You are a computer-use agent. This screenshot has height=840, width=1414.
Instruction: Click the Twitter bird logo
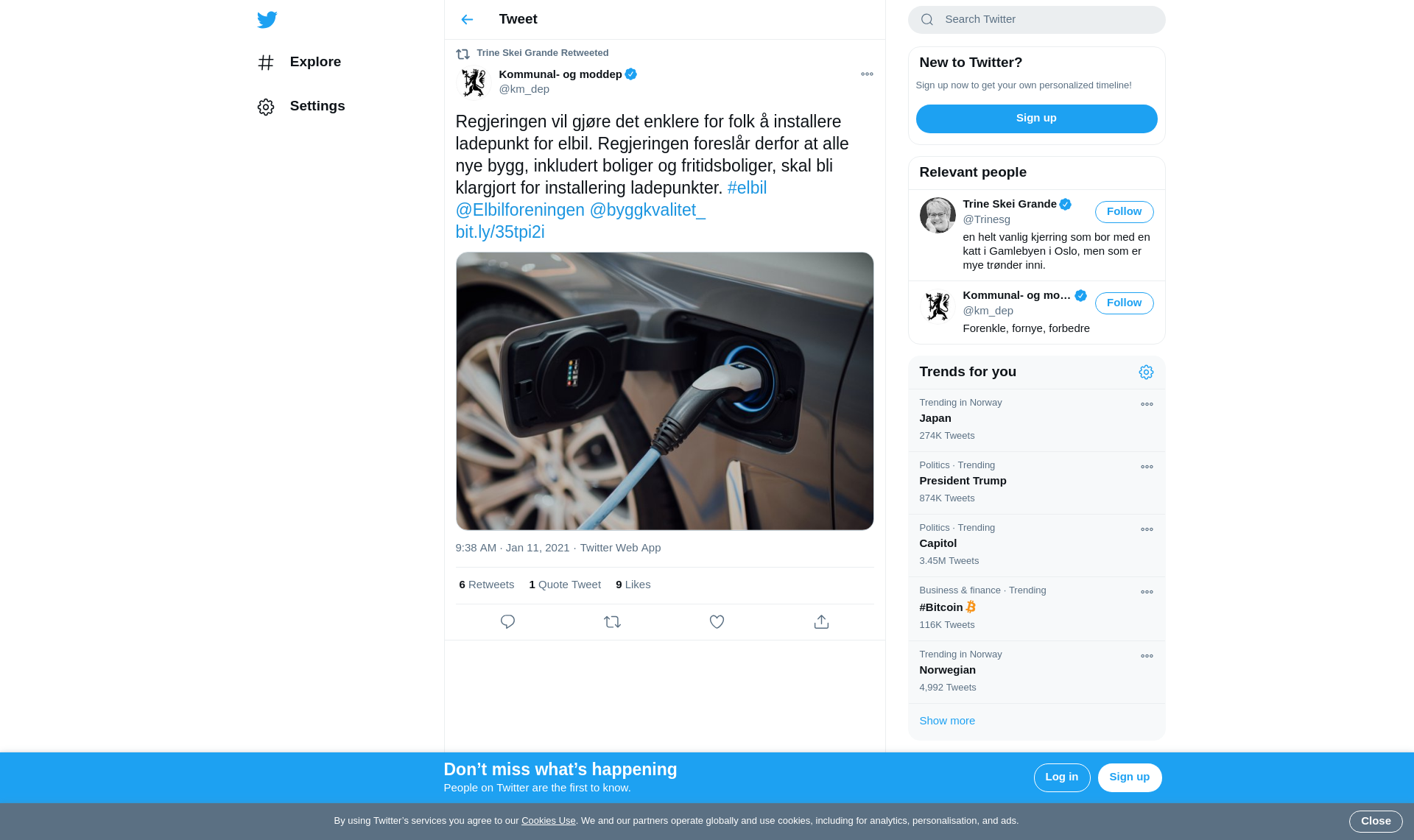coord(267,20)
